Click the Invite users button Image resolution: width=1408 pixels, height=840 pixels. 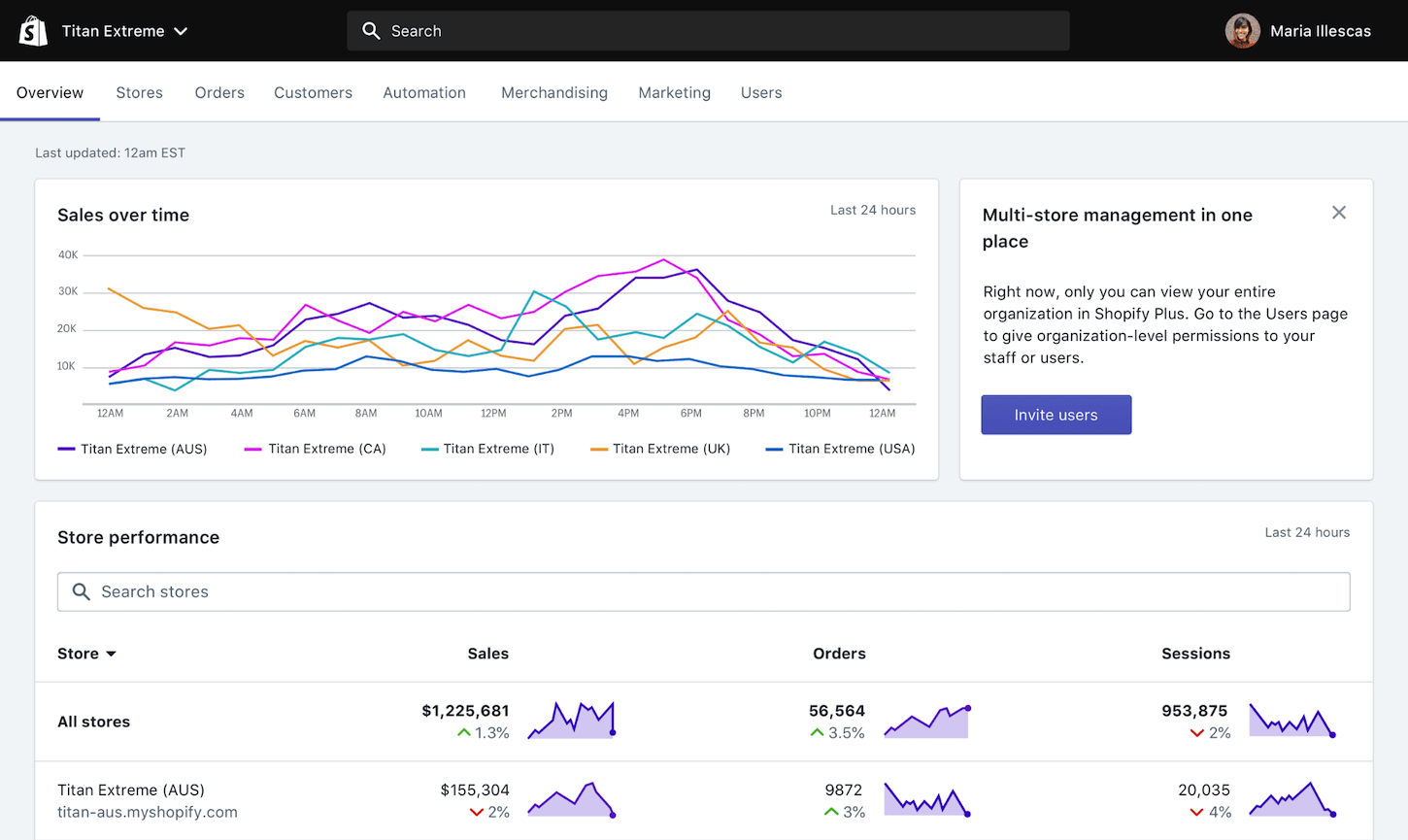point(1056,415)
